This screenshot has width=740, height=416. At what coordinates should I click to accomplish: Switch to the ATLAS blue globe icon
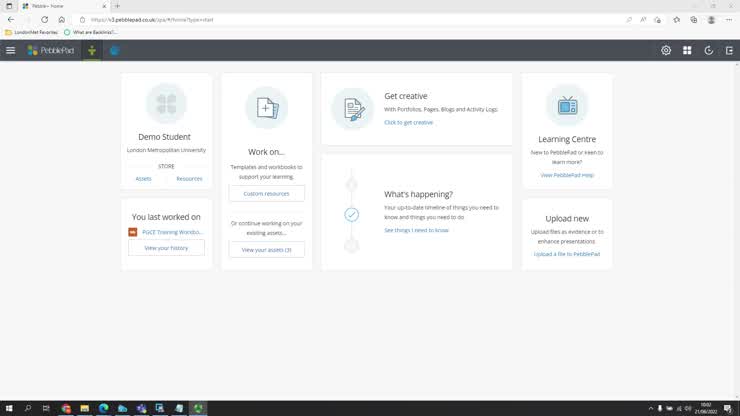coord(115,51)
